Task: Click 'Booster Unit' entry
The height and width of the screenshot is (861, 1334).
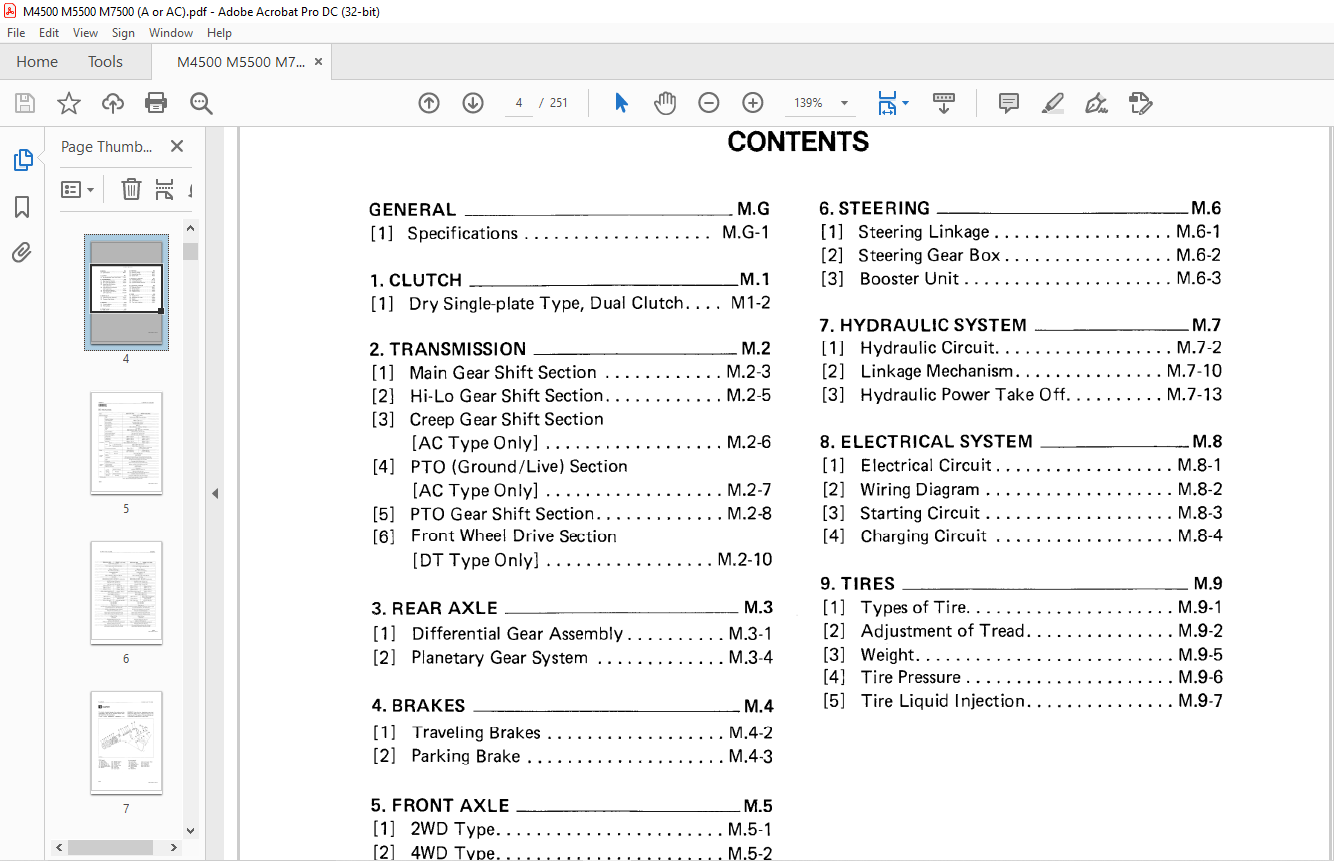Action: pyautogui.click(x=909, y=279)
